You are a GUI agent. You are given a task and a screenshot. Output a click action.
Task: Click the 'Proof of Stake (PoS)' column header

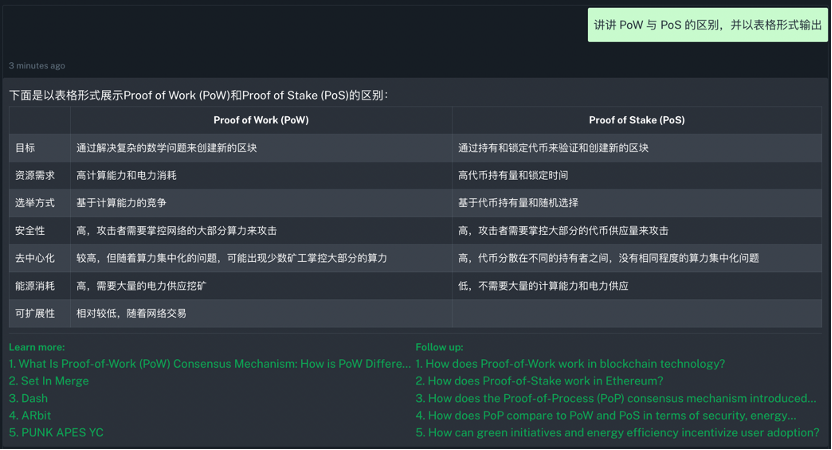tap(637, 120)
